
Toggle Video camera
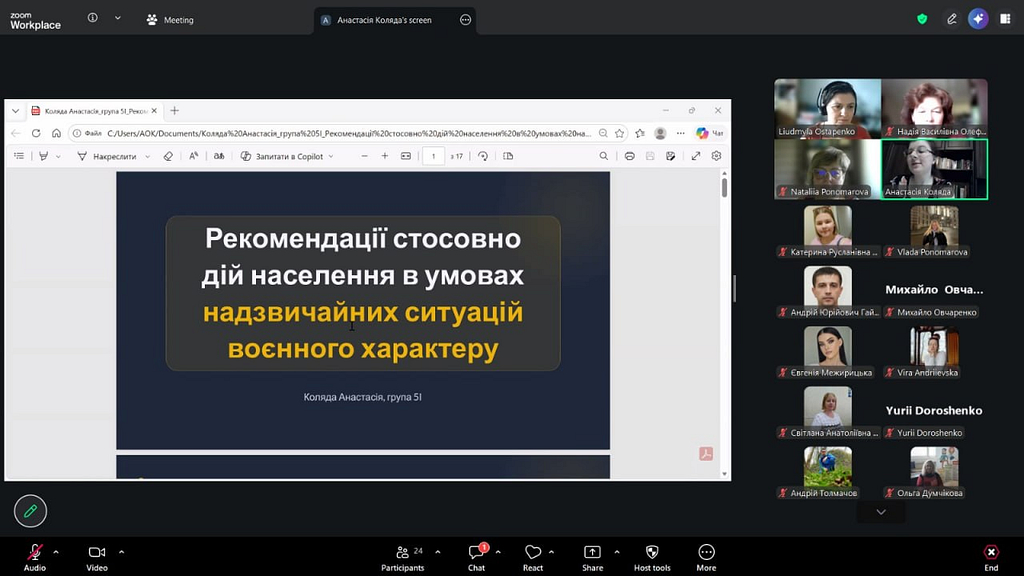(x=97, y=558)
